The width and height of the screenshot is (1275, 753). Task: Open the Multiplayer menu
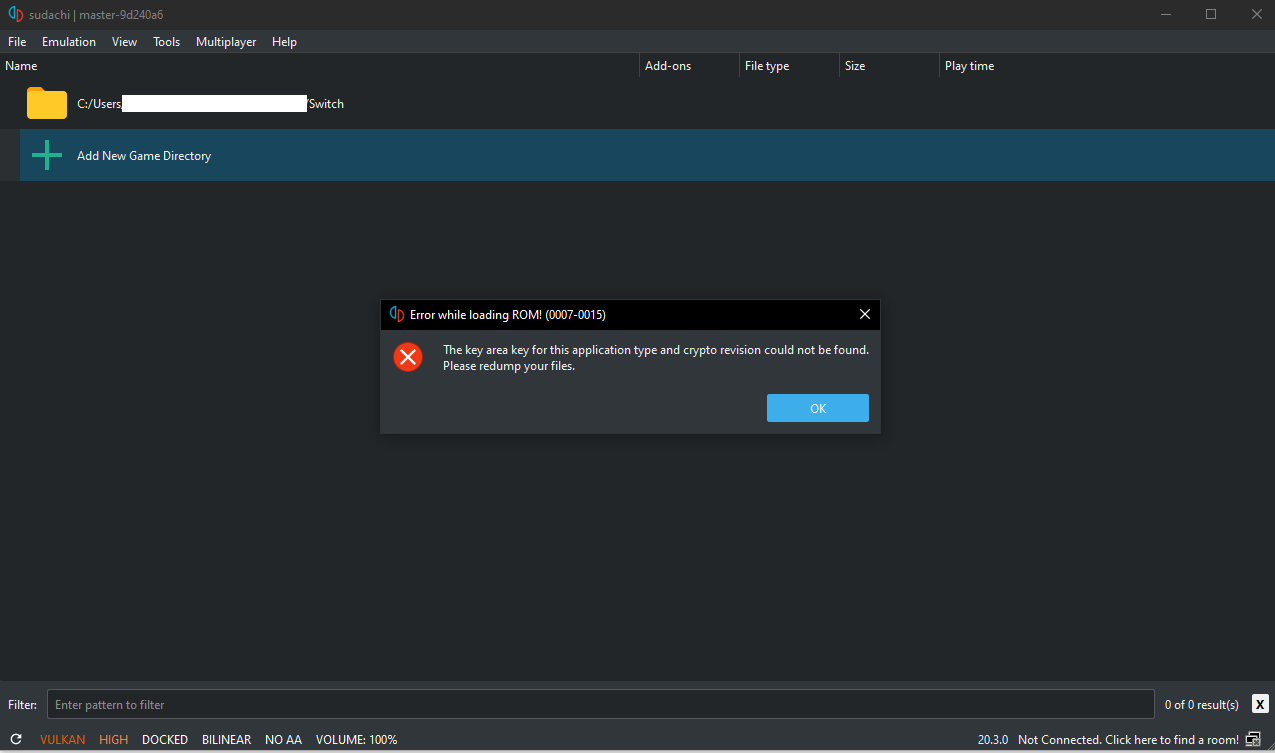pyautogui.click(x=226, y=42)
